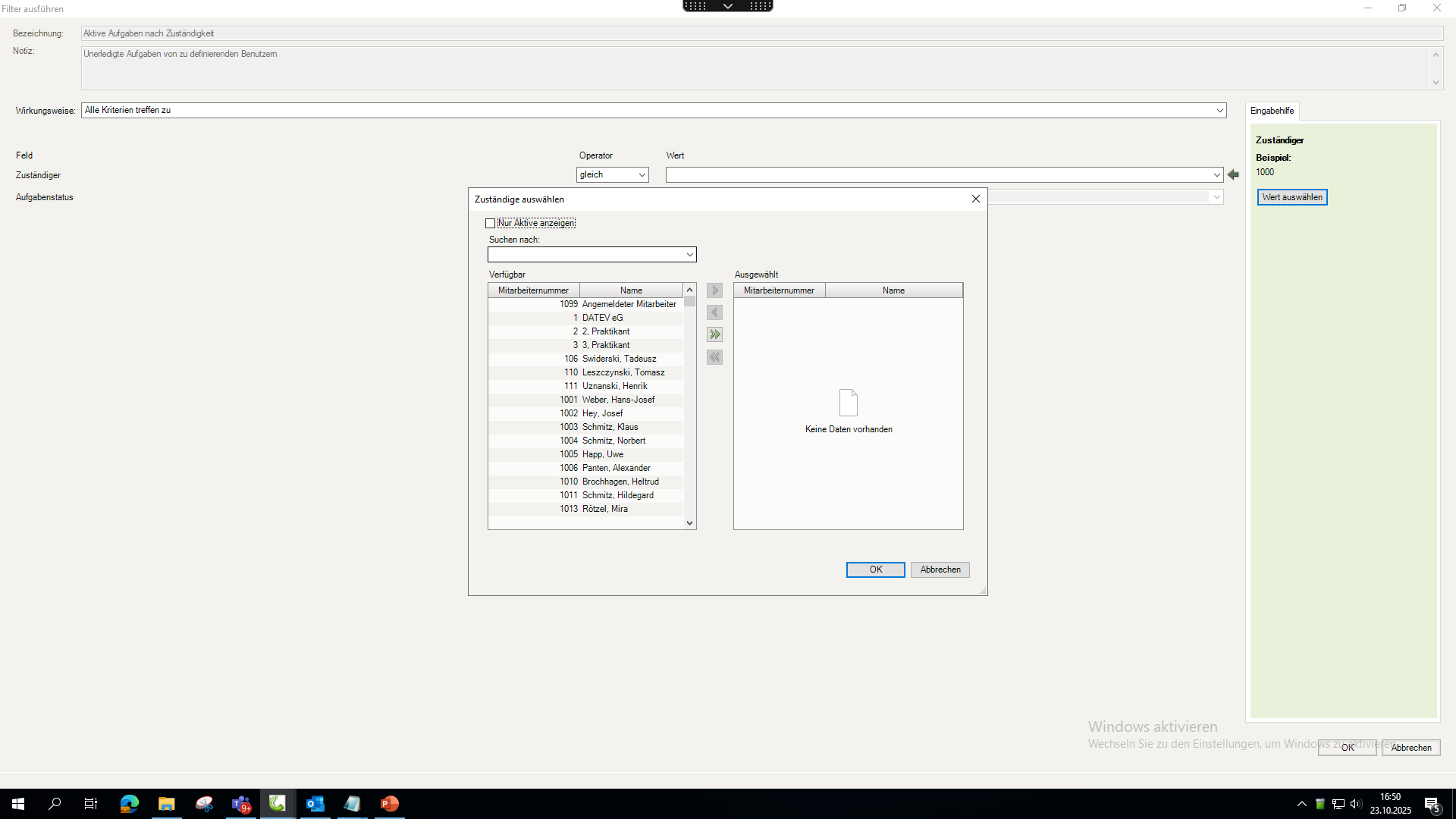Open the gleich operator dropdown
This screenshot has height=819, width=1456.
click(x=642, y=175)
